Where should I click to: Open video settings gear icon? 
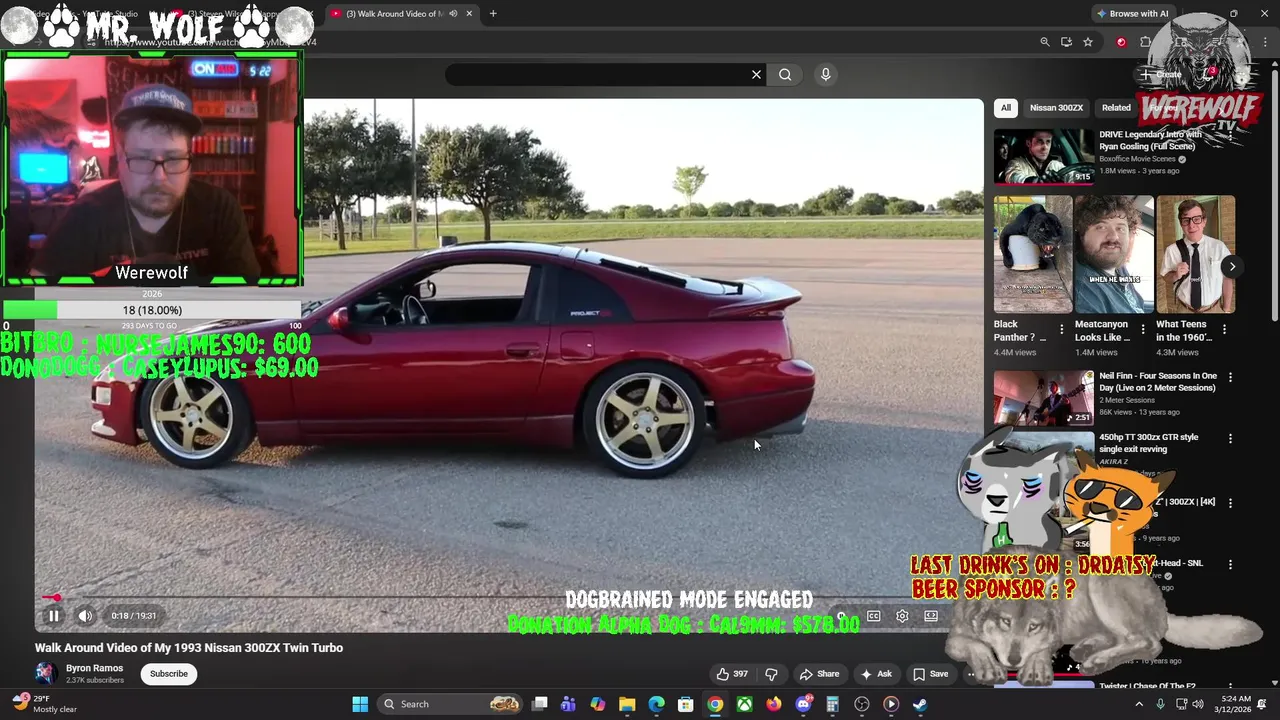[x=902, y=616]
